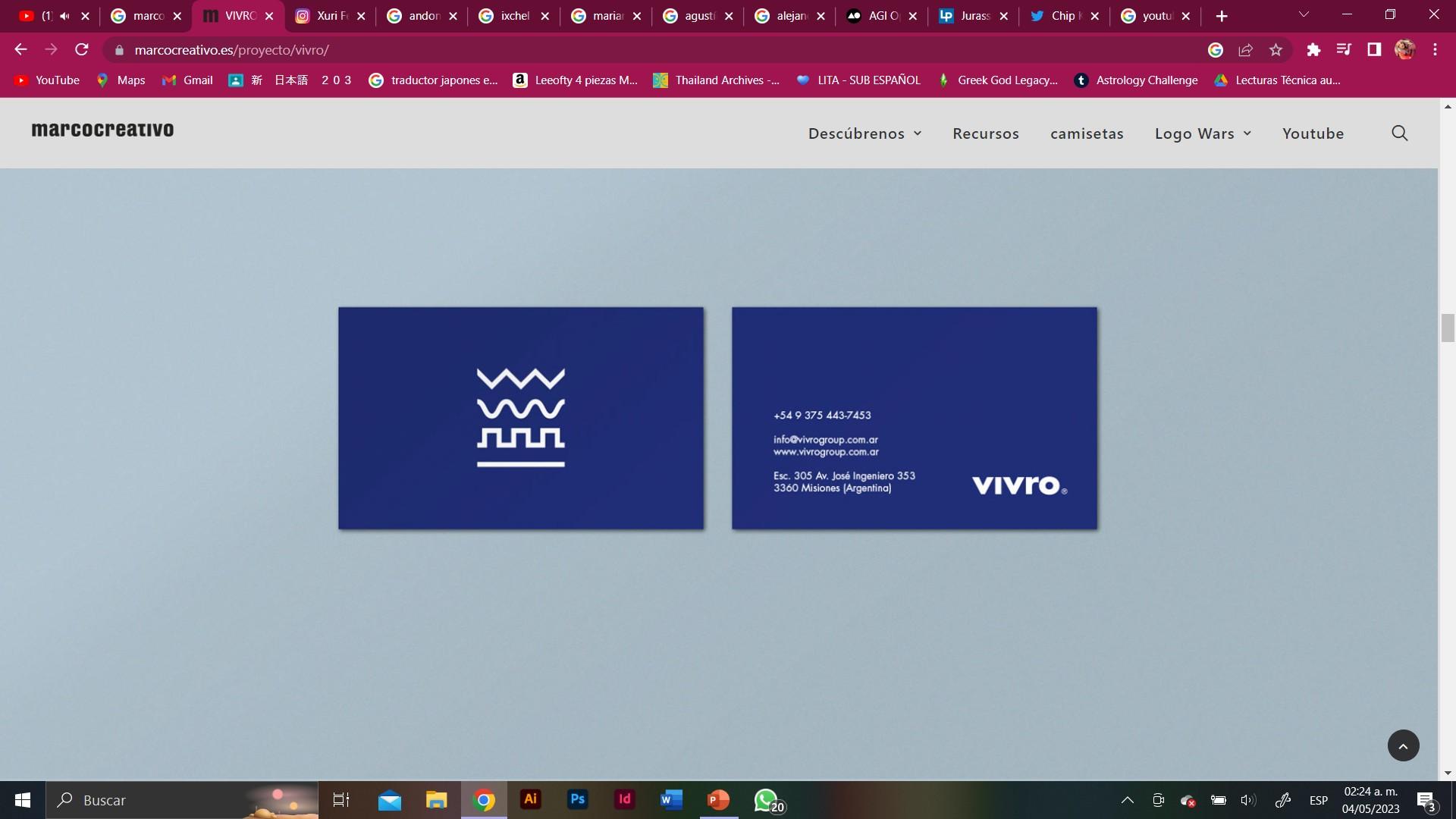The width and height of the screenshot is (1456, 819).
Task: Click the site search magnifier icon
Action: [x=1399, y=133]
